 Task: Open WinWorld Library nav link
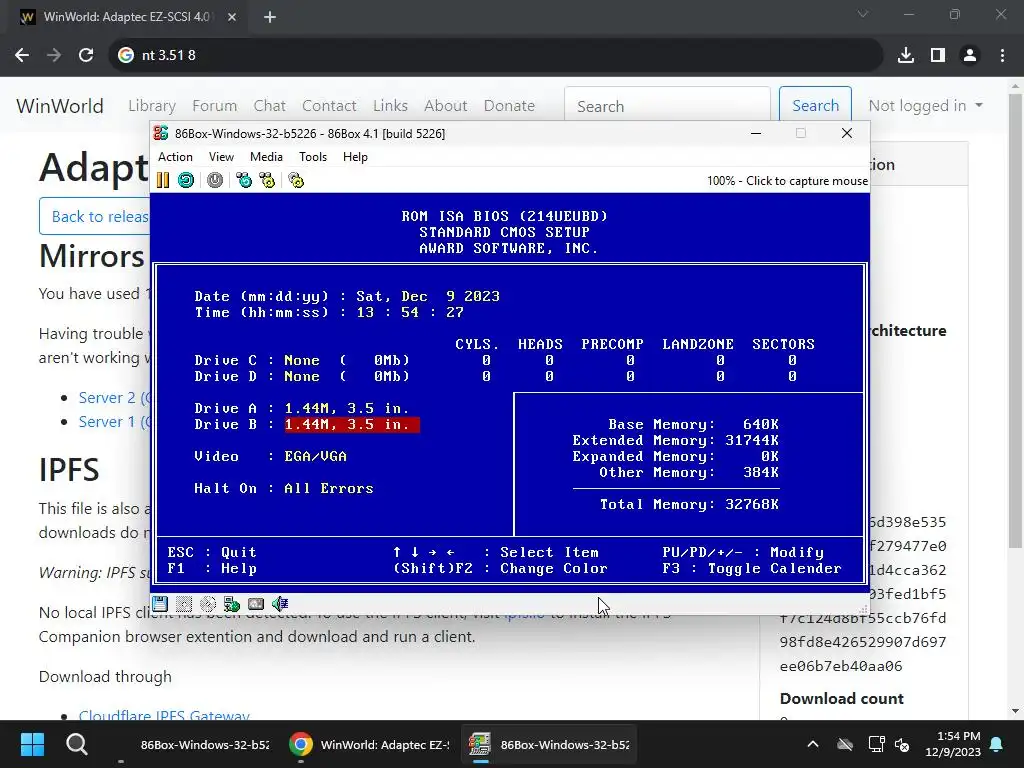click(x=152, y=106)
